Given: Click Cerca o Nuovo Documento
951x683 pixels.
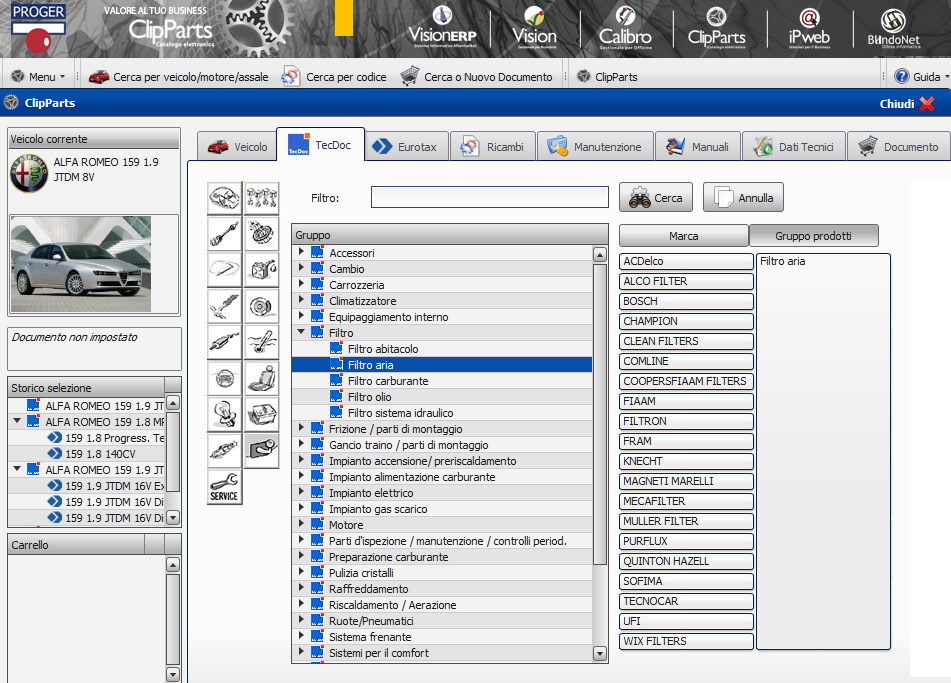Looking at the screenshot, I should click(477, 77).
